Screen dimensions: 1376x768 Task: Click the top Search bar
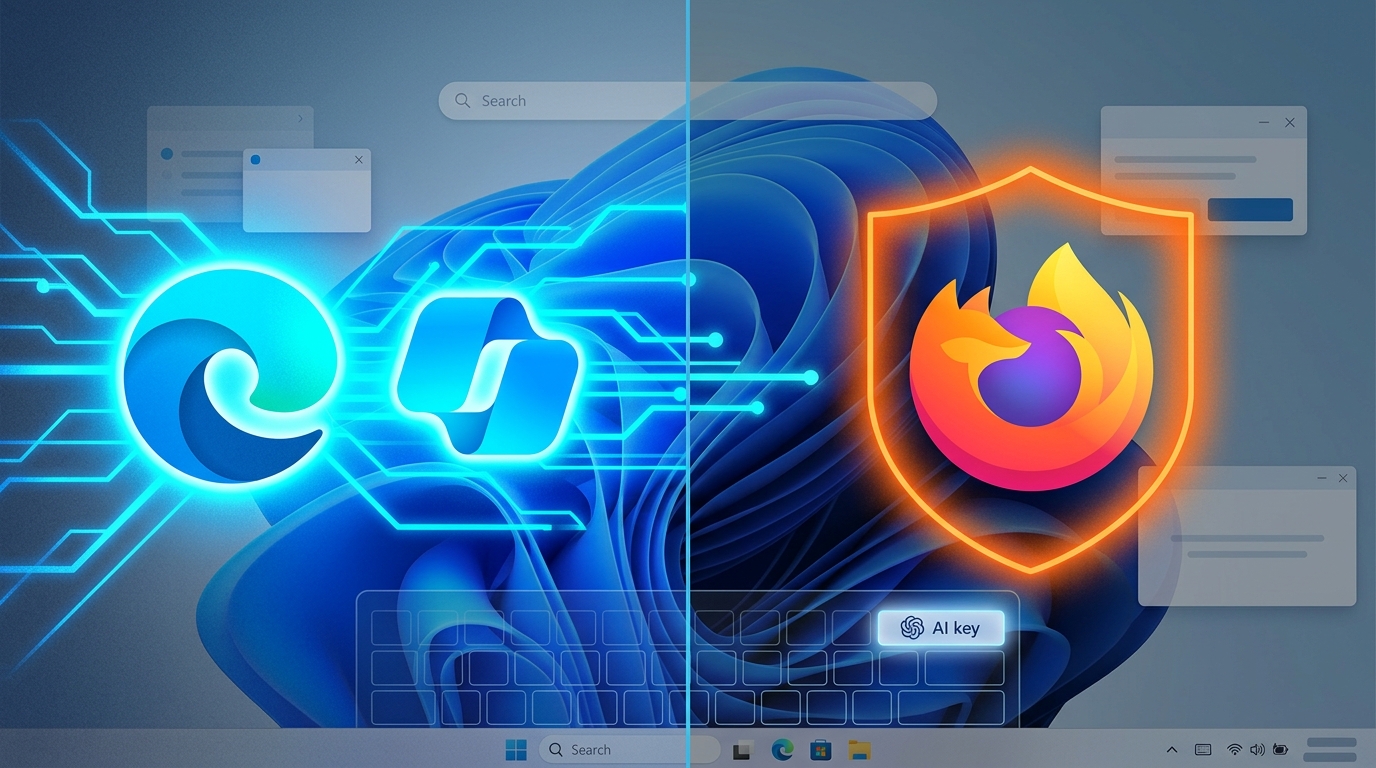coord(688,101)
